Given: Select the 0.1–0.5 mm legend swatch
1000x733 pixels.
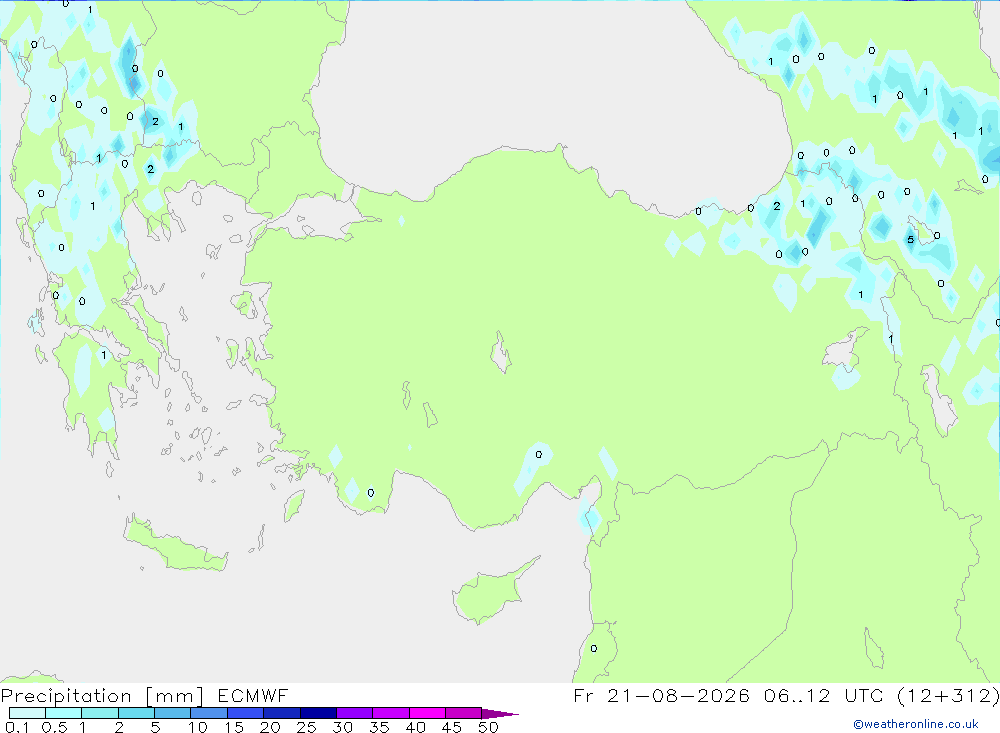Looking at the screenshot, I should [27, 713].
